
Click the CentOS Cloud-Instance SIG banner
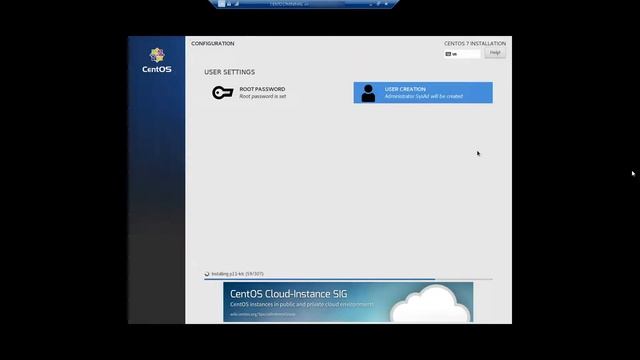[348, 302]
